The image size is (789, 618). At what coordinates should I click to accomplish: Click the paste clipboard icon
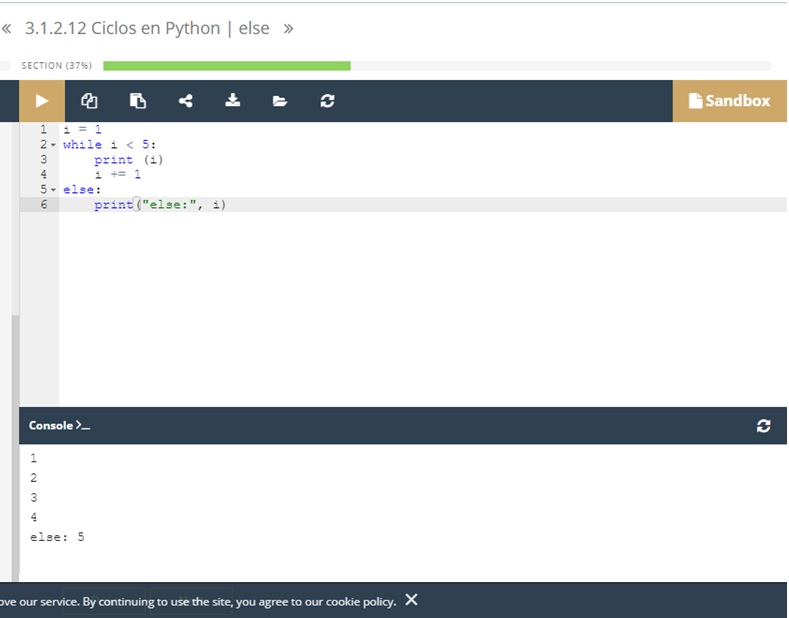(138, 101)
